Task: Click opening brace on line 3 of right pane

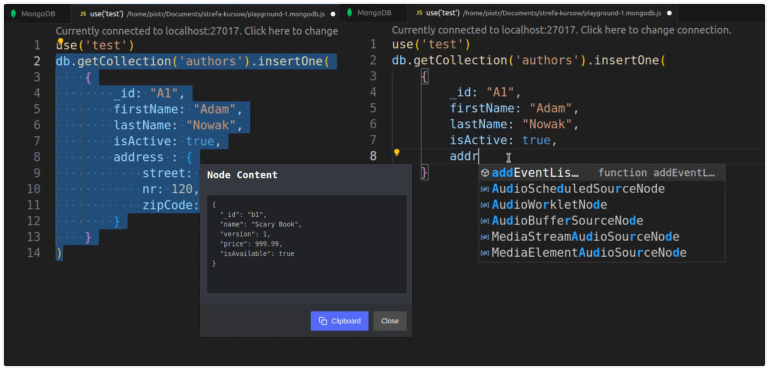Action: [425, 77]
